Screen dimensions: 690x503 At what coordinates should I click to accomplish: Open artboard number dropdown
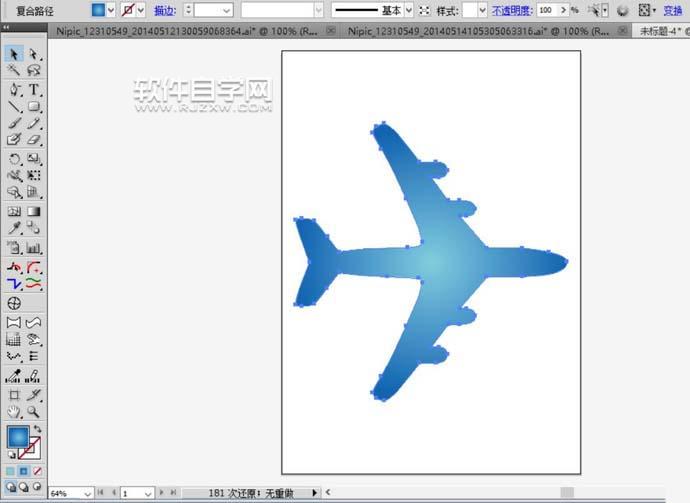[x=148, y=494]
